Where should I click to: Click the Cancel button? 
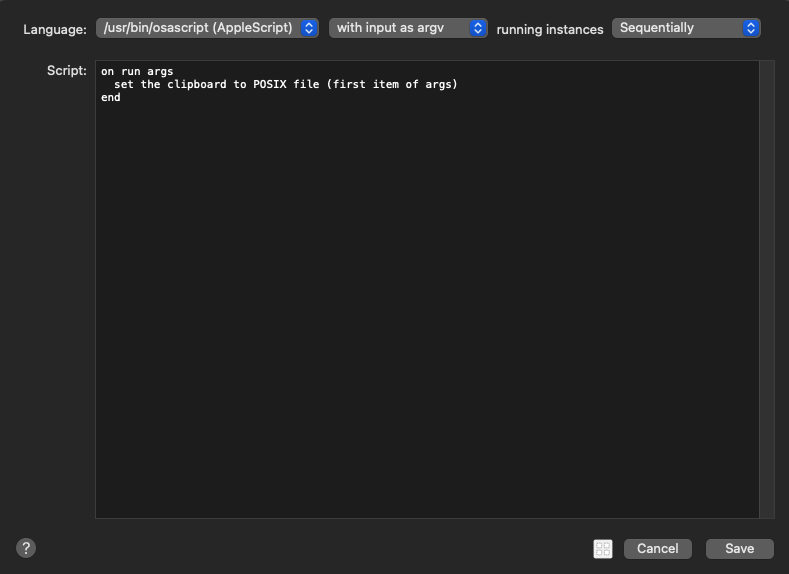coord(657,548)
